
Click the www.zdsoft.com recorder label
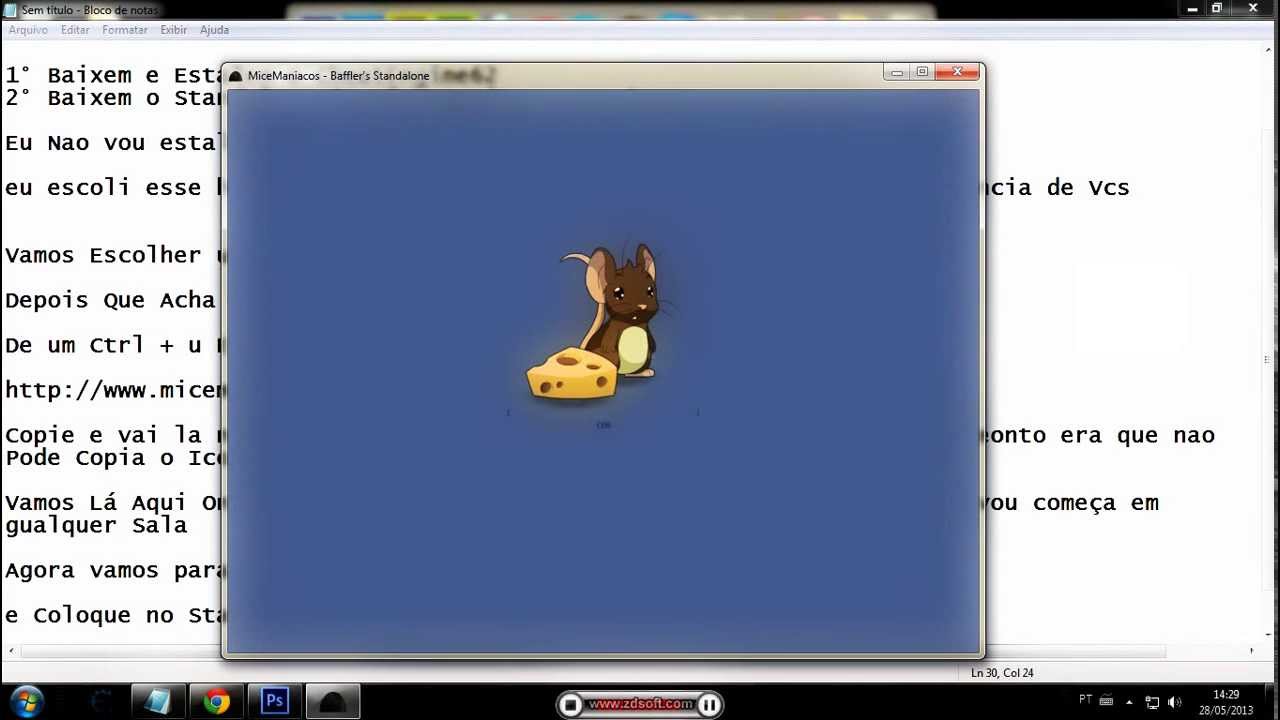click(x=640, y=704)
